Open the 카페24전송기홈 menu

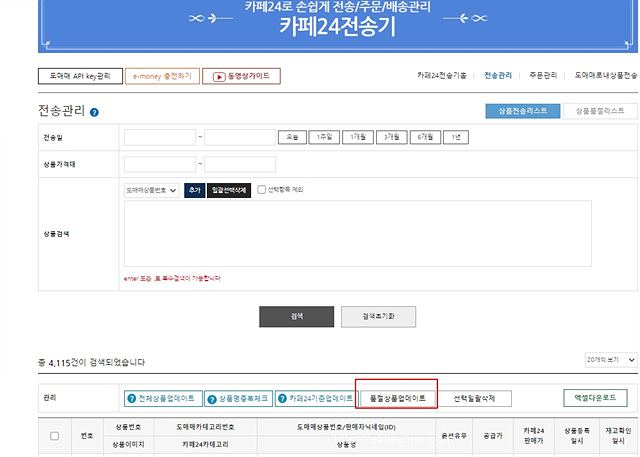click(x=442, y=75)
